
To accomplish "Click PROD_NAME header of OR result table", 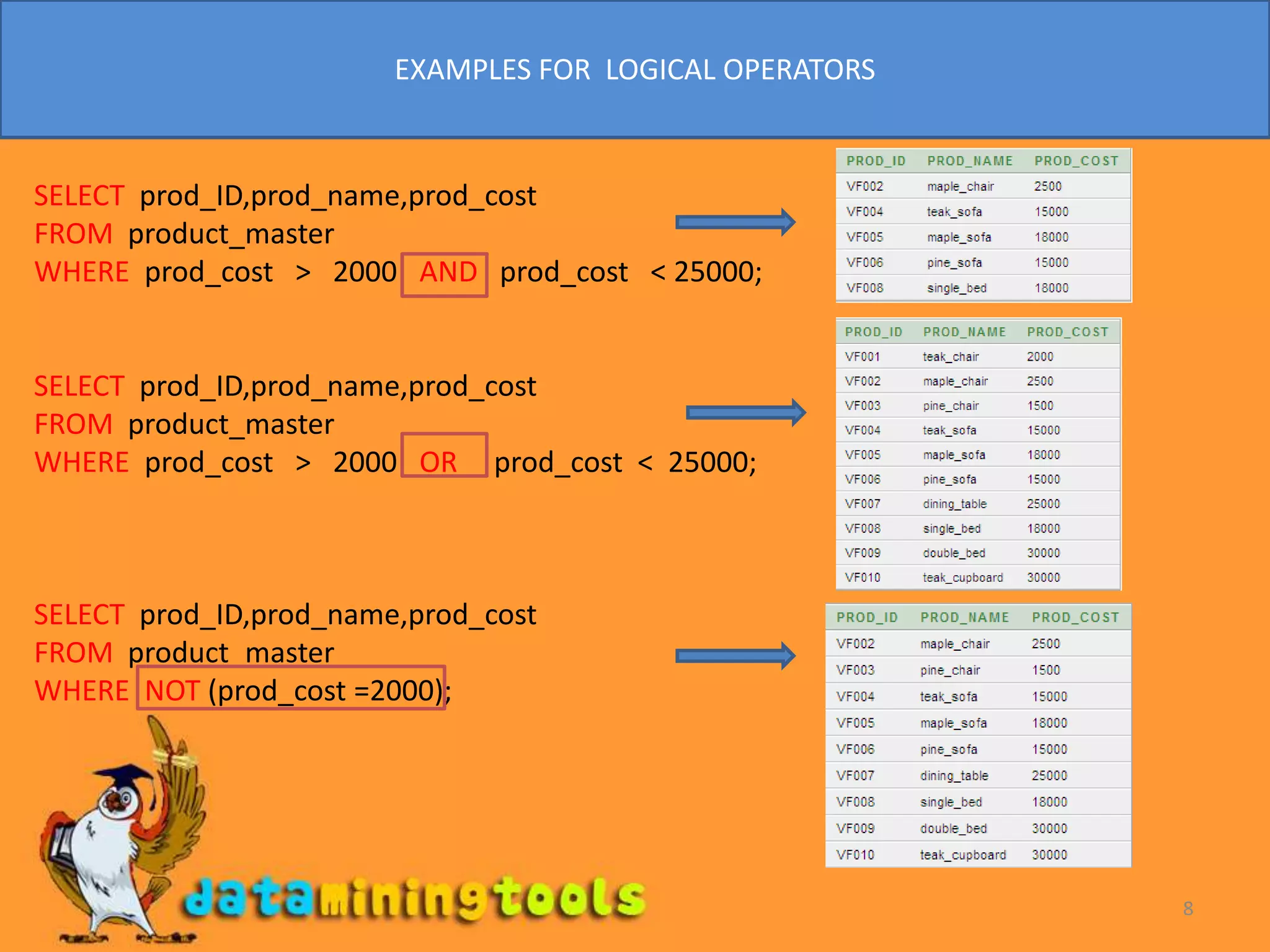I will coord(964,332).
